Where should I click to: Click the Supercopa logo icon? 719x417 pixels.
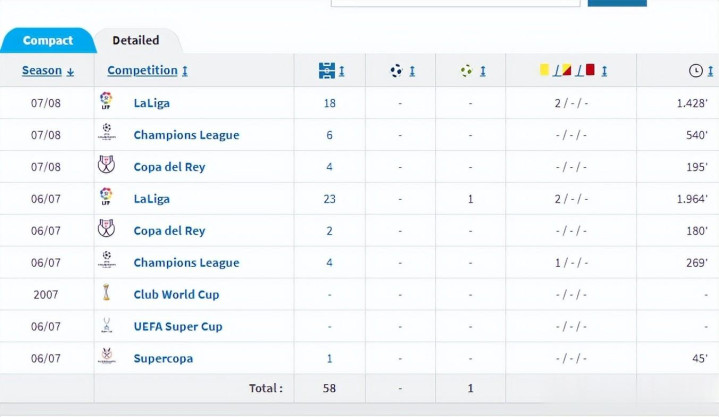pos(106,358)
